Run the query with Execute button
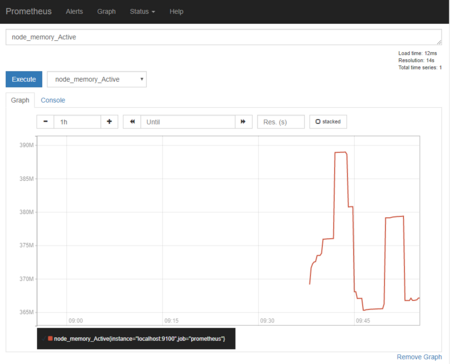This screenshot has height=364, width=450. pyautogui.click(x=24, y=79)
